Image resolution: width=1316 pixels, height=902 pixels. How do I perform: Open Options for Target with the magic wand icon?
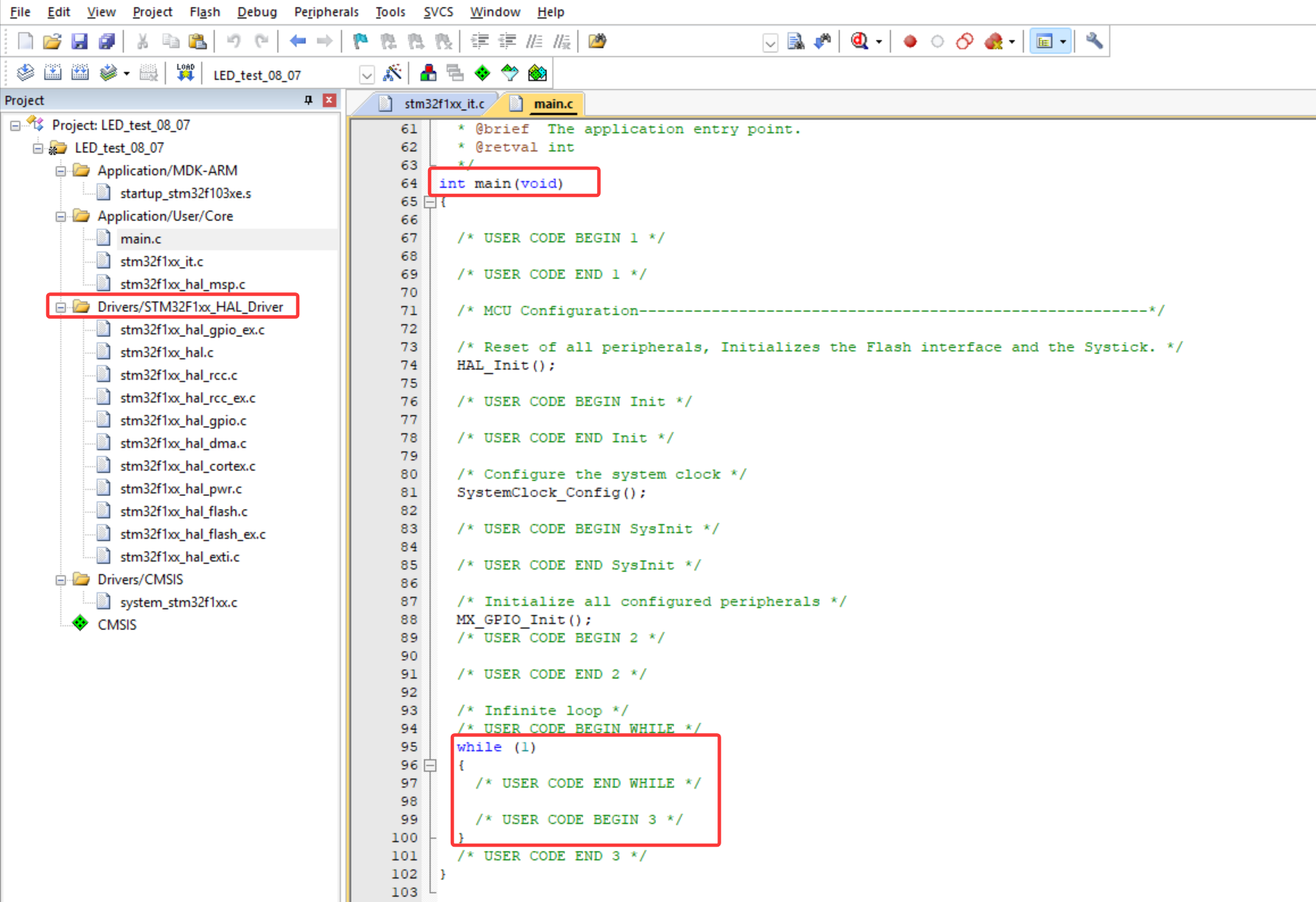[x=392, y=73]
